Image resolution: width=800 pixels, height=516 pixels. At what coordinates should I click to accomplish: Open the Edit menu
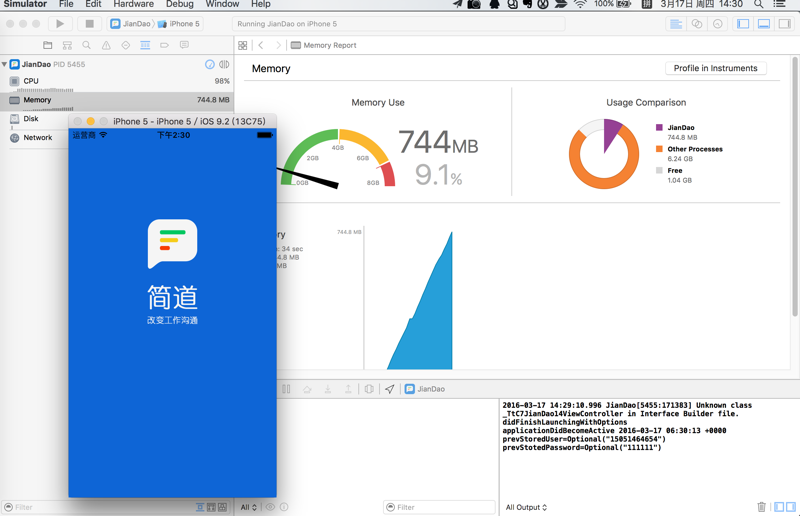93,4
